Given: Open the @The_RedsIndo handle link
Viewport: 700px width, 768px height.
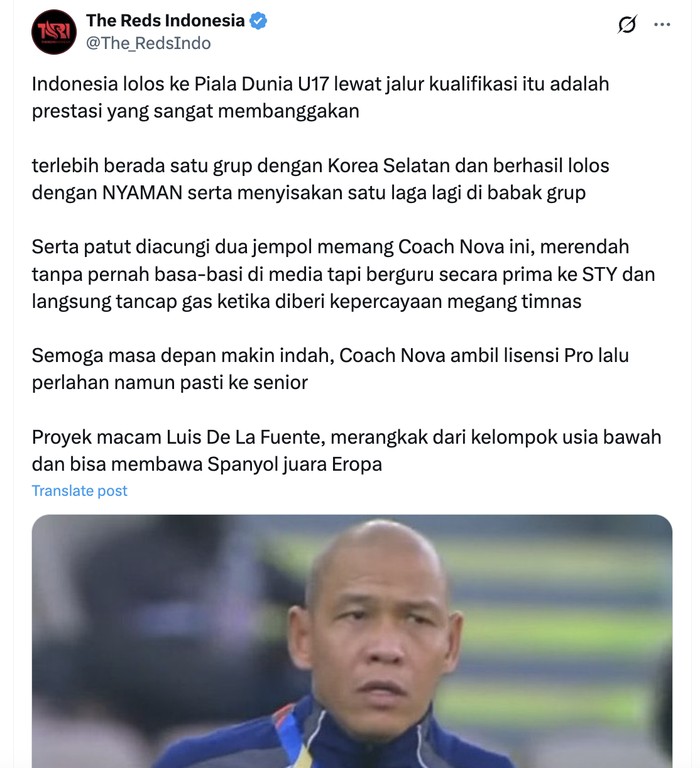Looking at the screenshot, I should [x=148, y=43].
